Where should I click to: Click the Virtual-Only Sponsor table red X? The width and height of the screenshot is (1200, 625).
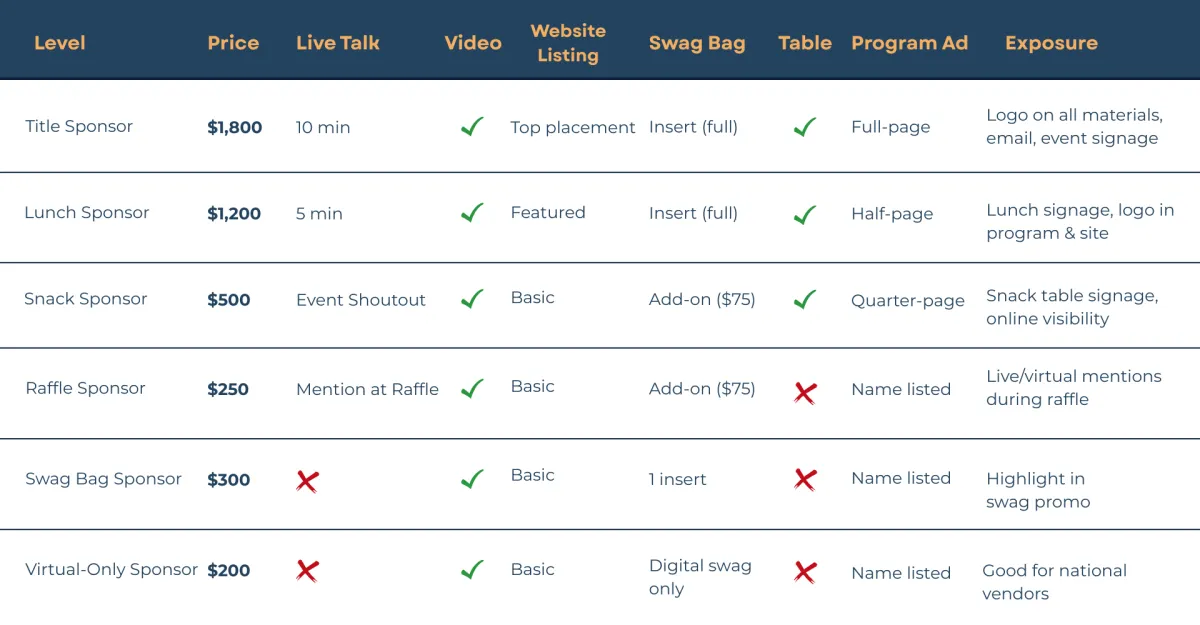805,572
